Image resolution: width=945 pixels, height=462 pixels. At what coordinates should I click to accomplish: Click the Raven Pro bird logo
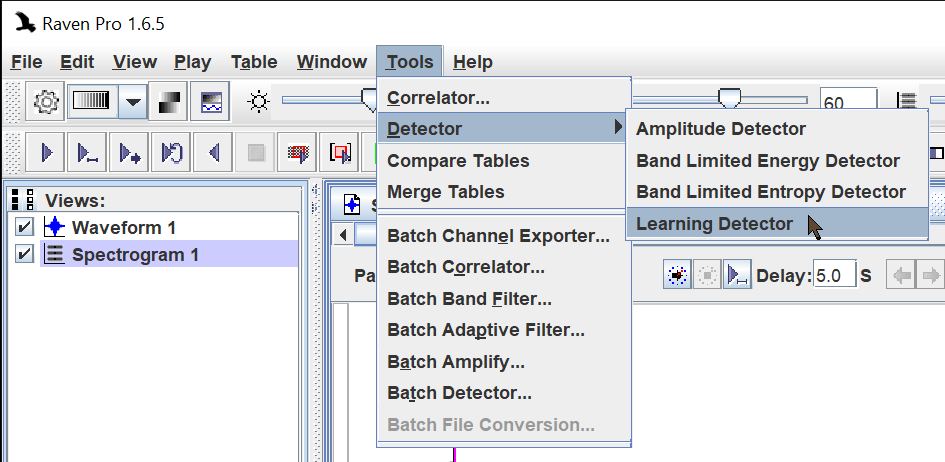pyautogui.click(x=25, y=23)
